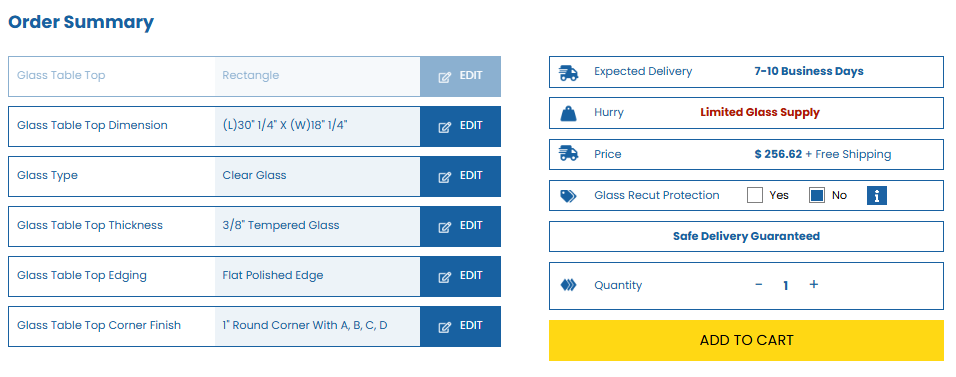
Task: Click the Expected Delivery truck icon
Action: point(568,73)
